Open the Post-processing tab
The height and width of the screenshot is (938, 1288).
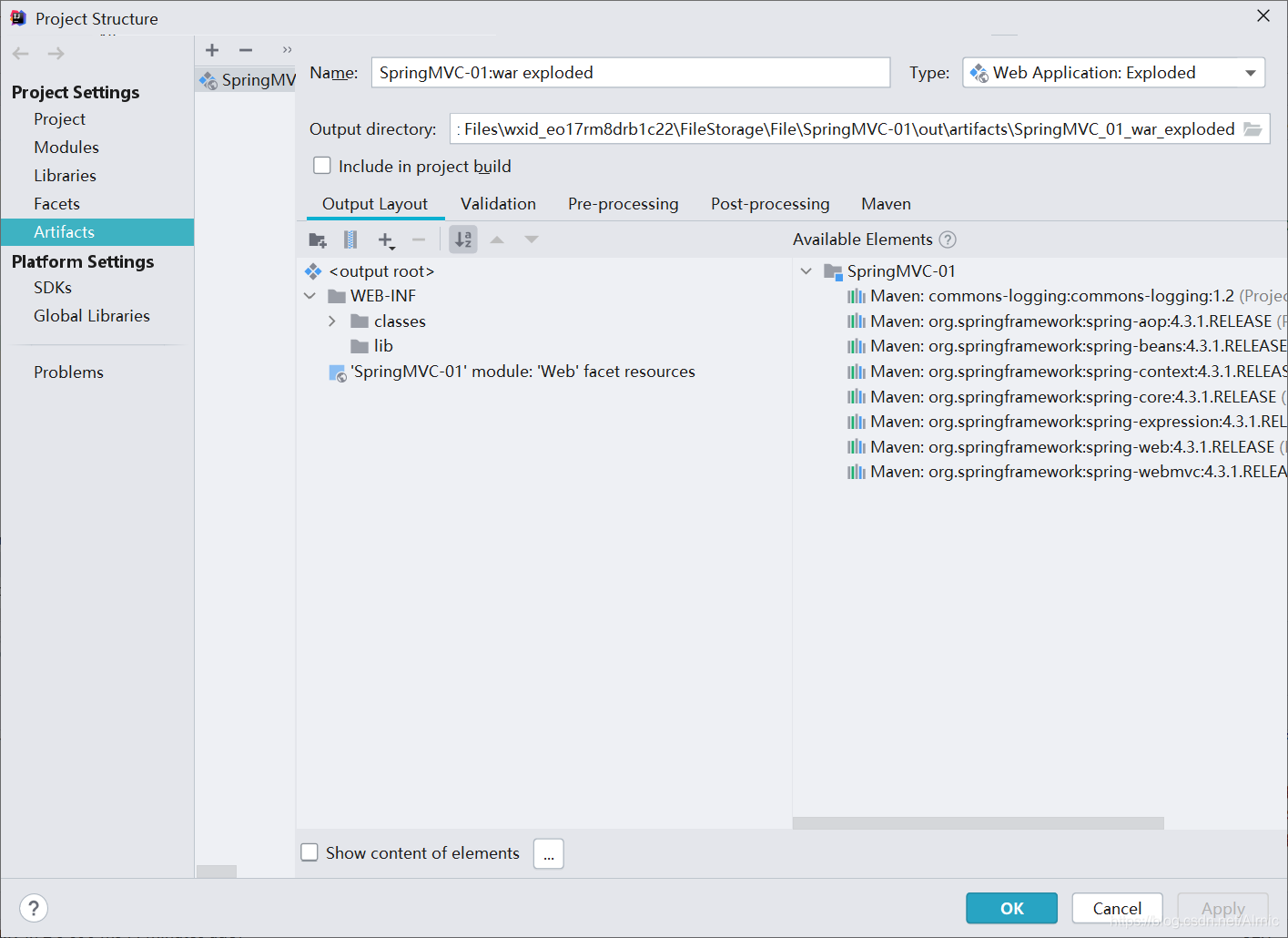769,203
